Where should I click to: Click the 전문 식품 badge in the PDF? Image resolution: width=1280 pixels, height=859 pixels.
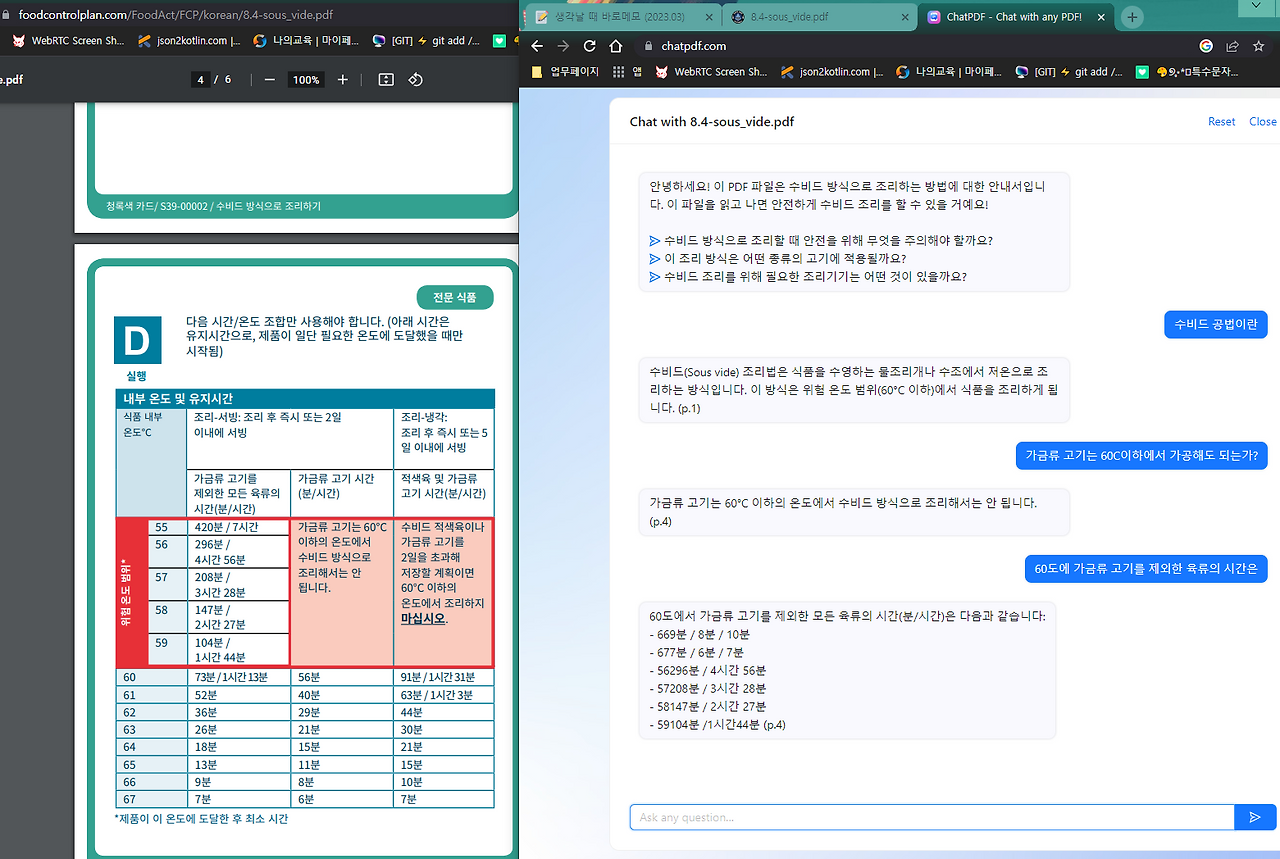pos(455,297)
